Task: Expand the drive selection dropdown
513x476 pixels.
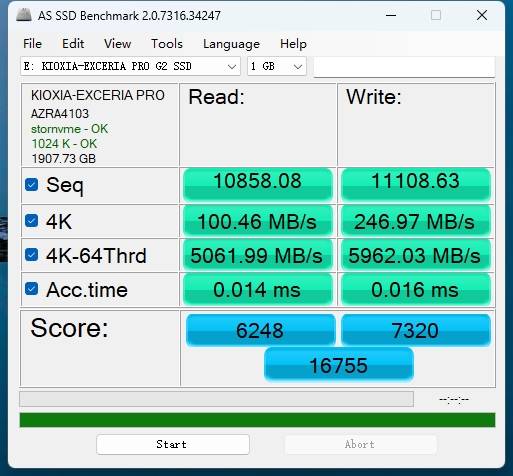Action: point(130,66)
